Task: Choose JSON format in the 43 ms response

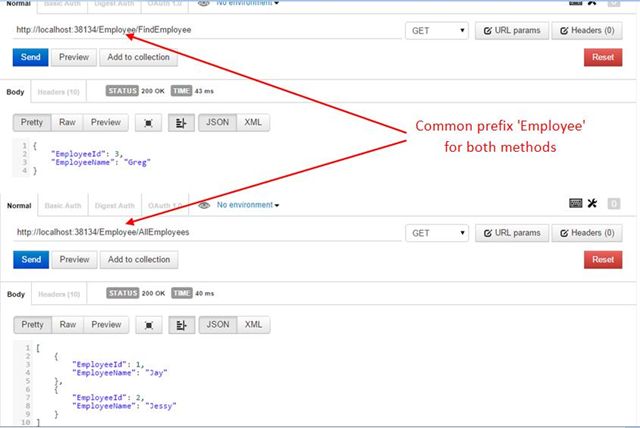Action: (x=218, y=122)
